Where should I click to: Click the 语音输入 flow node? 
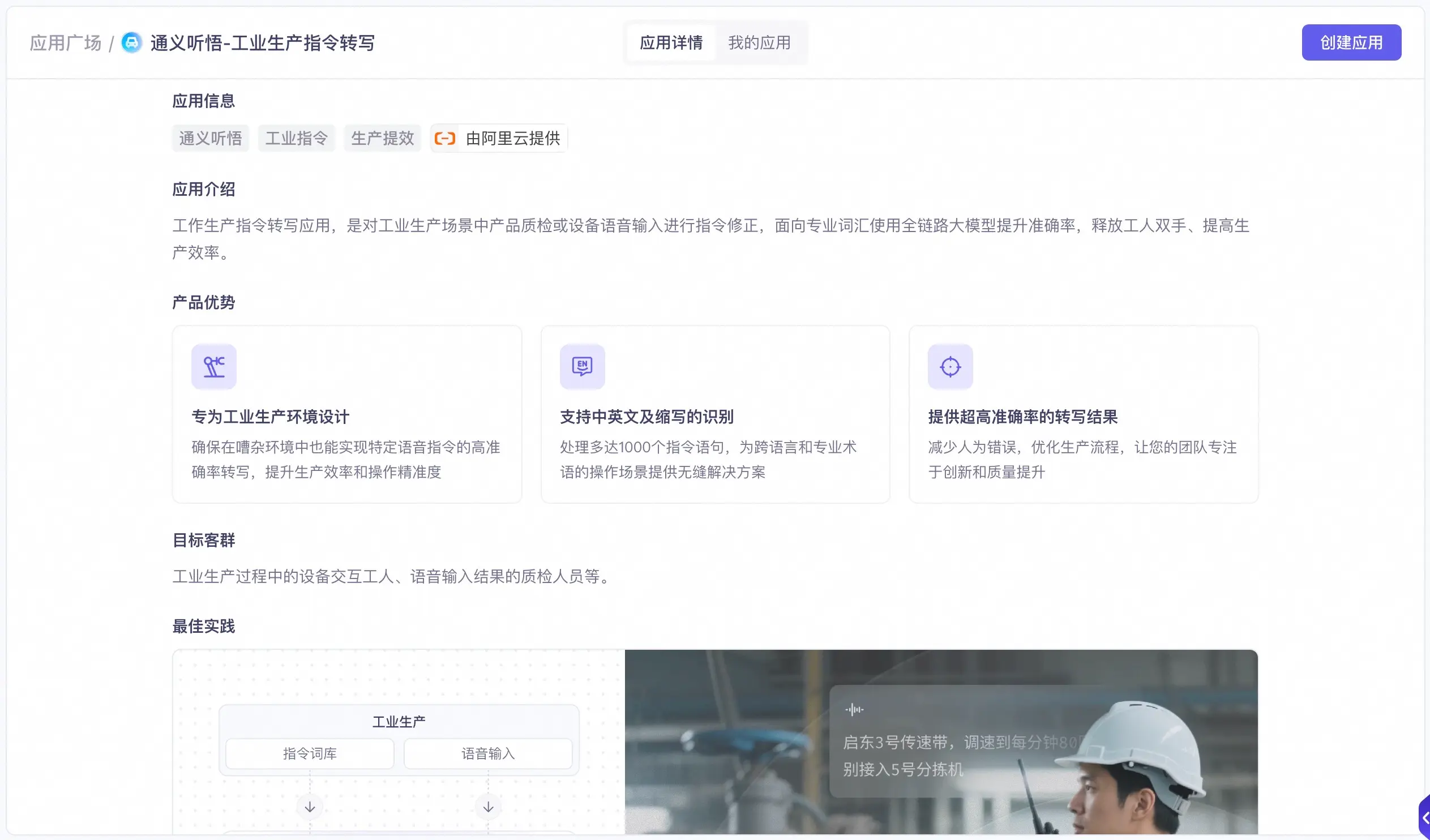click(488, 754)
